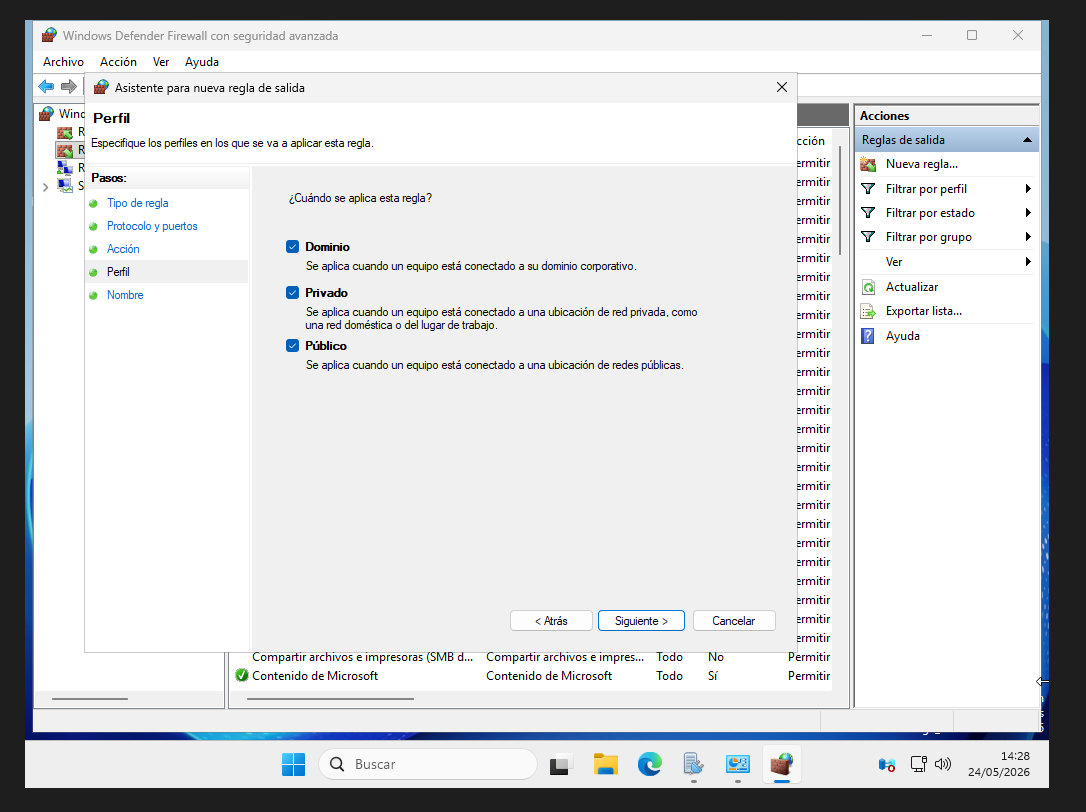Click the clock showing 14:28
Screen dimensions: 1086x812
(x=1015, y=756)
